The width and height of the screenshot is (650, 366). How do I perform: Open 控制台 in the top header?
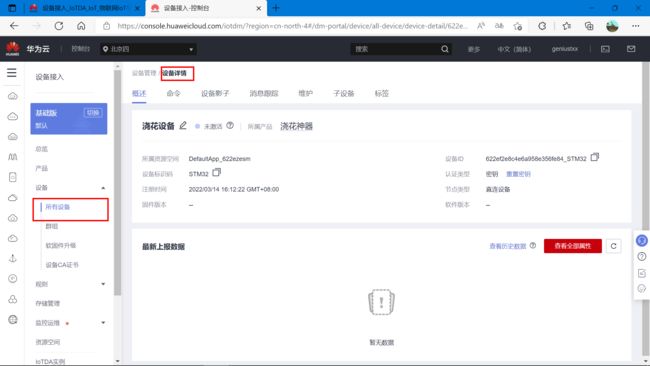(x=80, y=49)
